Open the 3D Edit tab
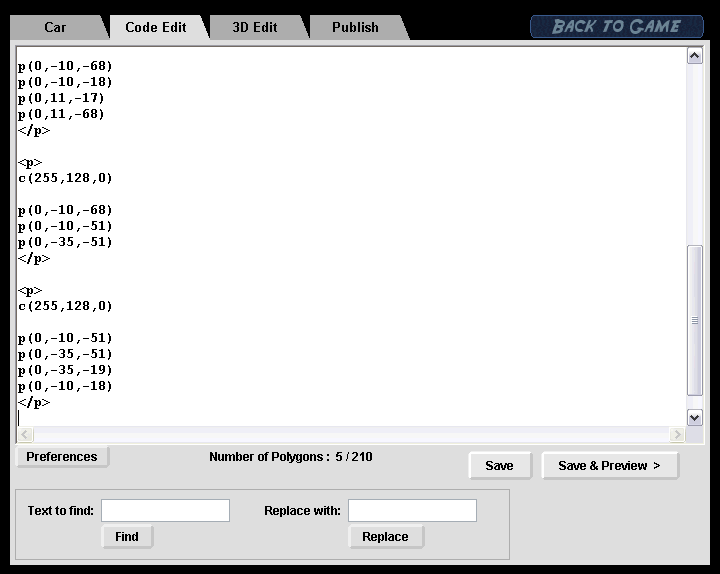Viewport: 720px width, 574px height. [255, 27]
